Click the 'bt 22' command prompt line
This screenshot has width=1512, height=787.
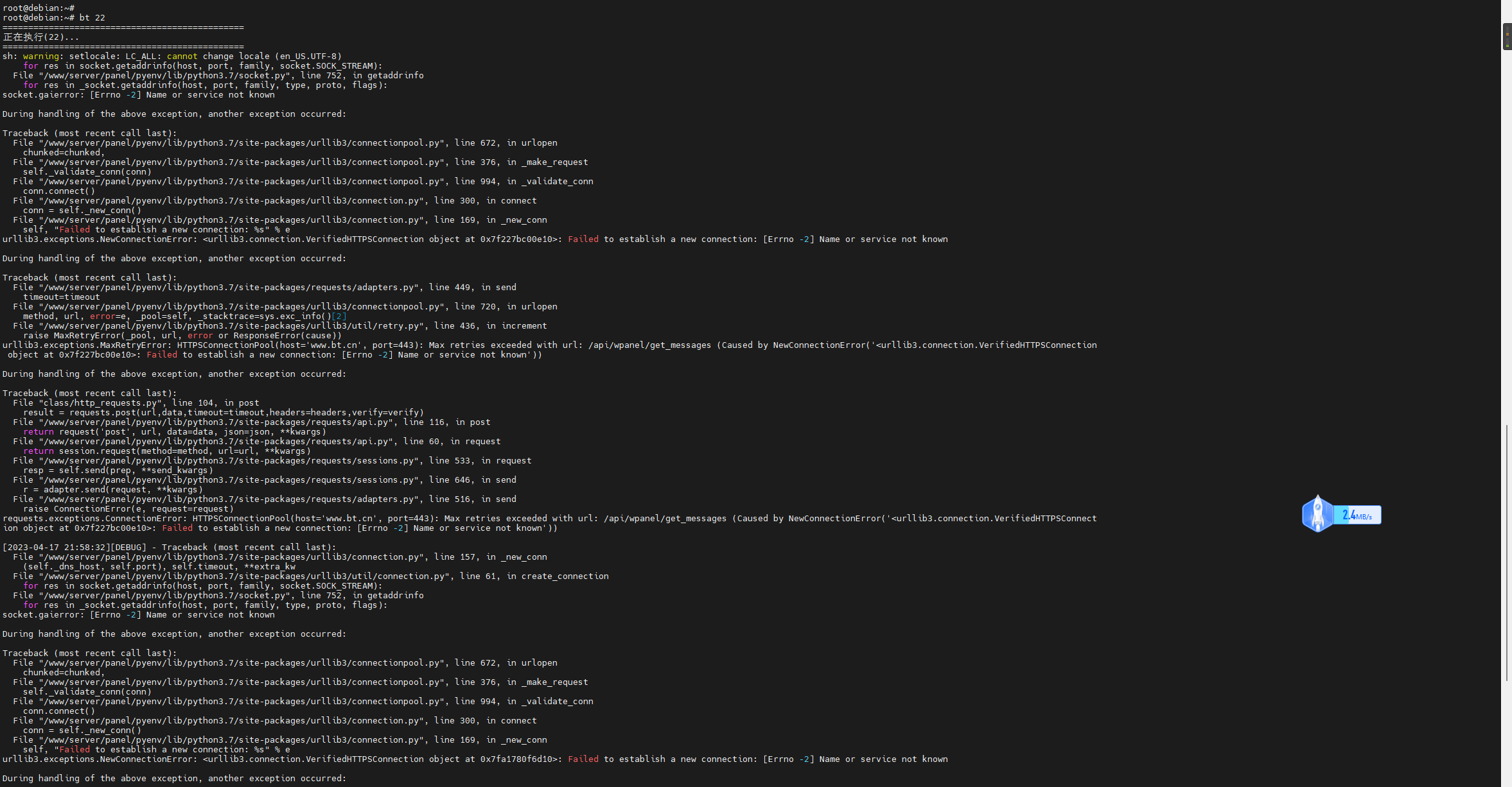pos(54,17)
